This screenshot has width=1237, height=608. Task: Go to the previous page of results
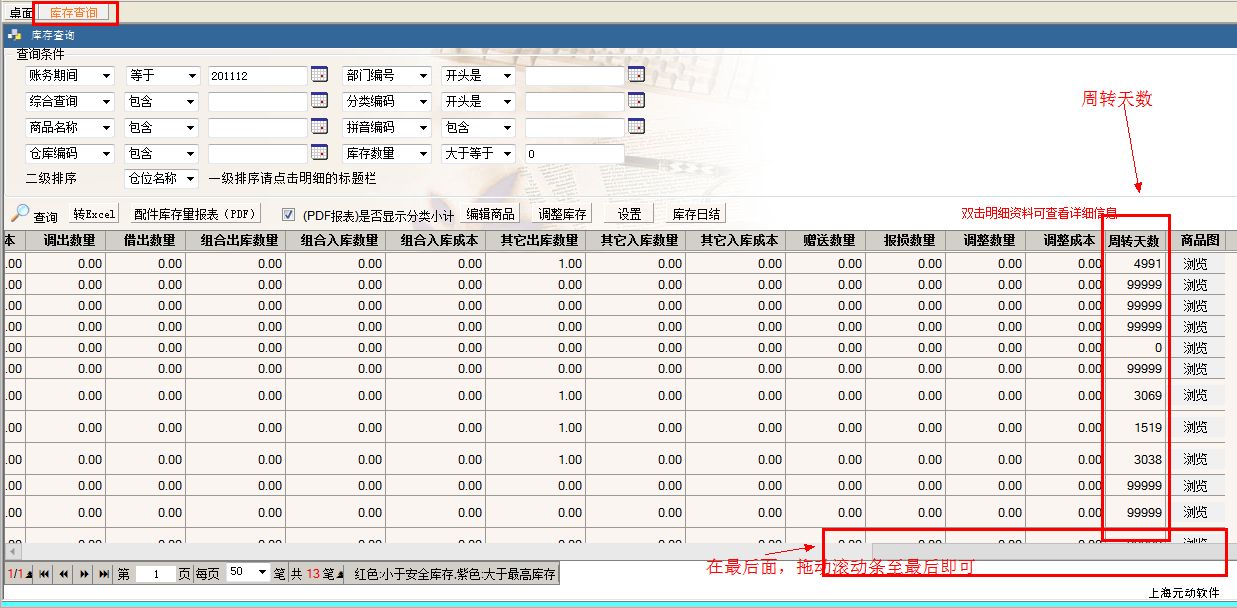pos(65,574)
